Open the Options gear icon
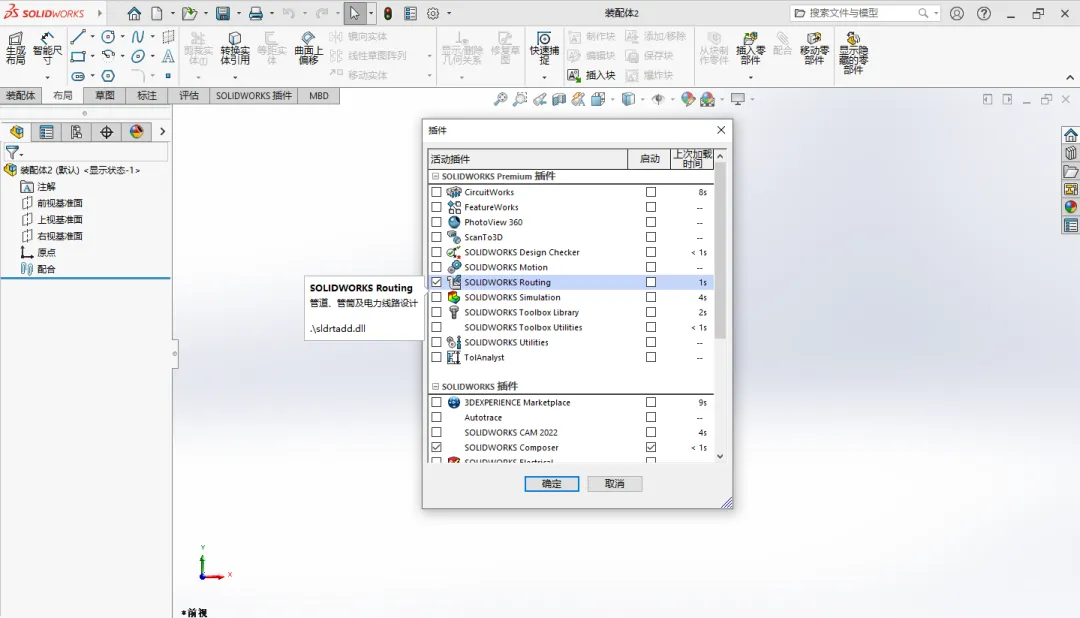This screenshot has height=618, width=1080. pos(433,13)
